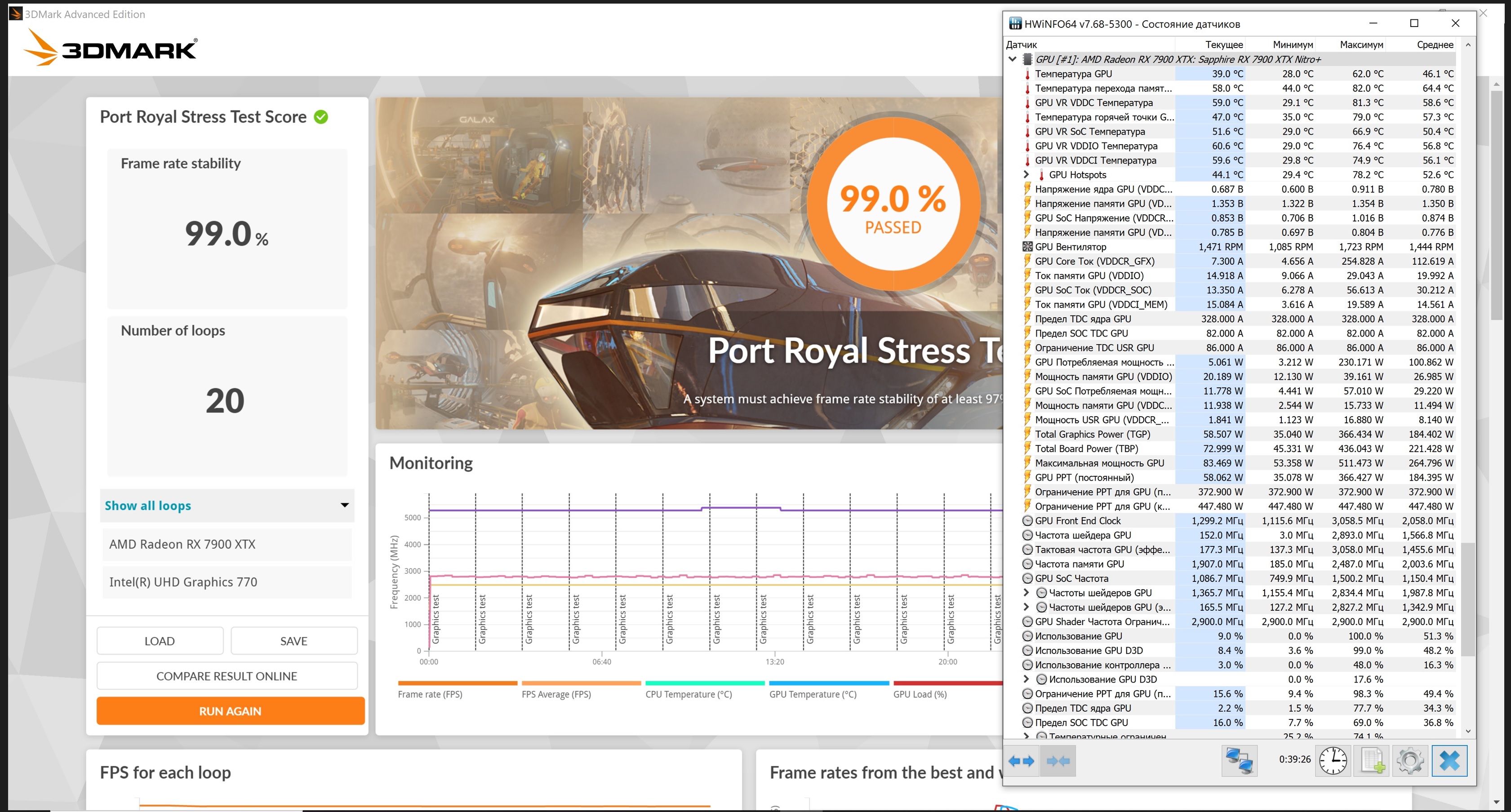Screen dimensions: 1511x812
Task: Toggle Frame rate (FPS) legend in Monitoring
Action: tap(430, 694)
